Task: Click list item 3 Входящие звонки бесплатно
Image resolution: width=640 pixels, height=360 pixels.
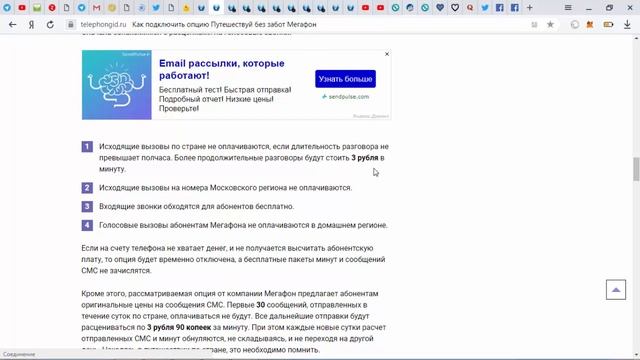Action: pos(196,207)
